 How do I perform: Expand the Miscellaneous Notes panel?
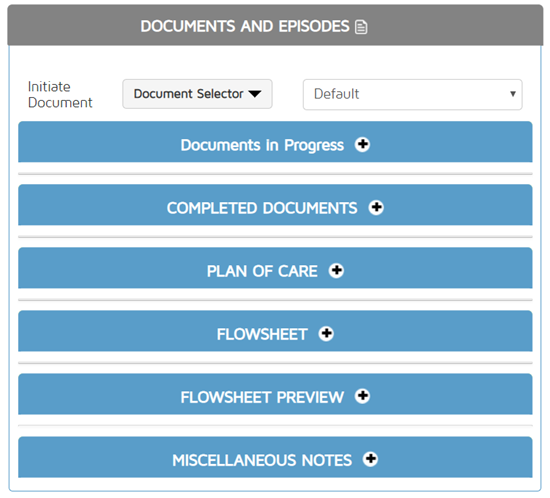[x=275, y=457]
